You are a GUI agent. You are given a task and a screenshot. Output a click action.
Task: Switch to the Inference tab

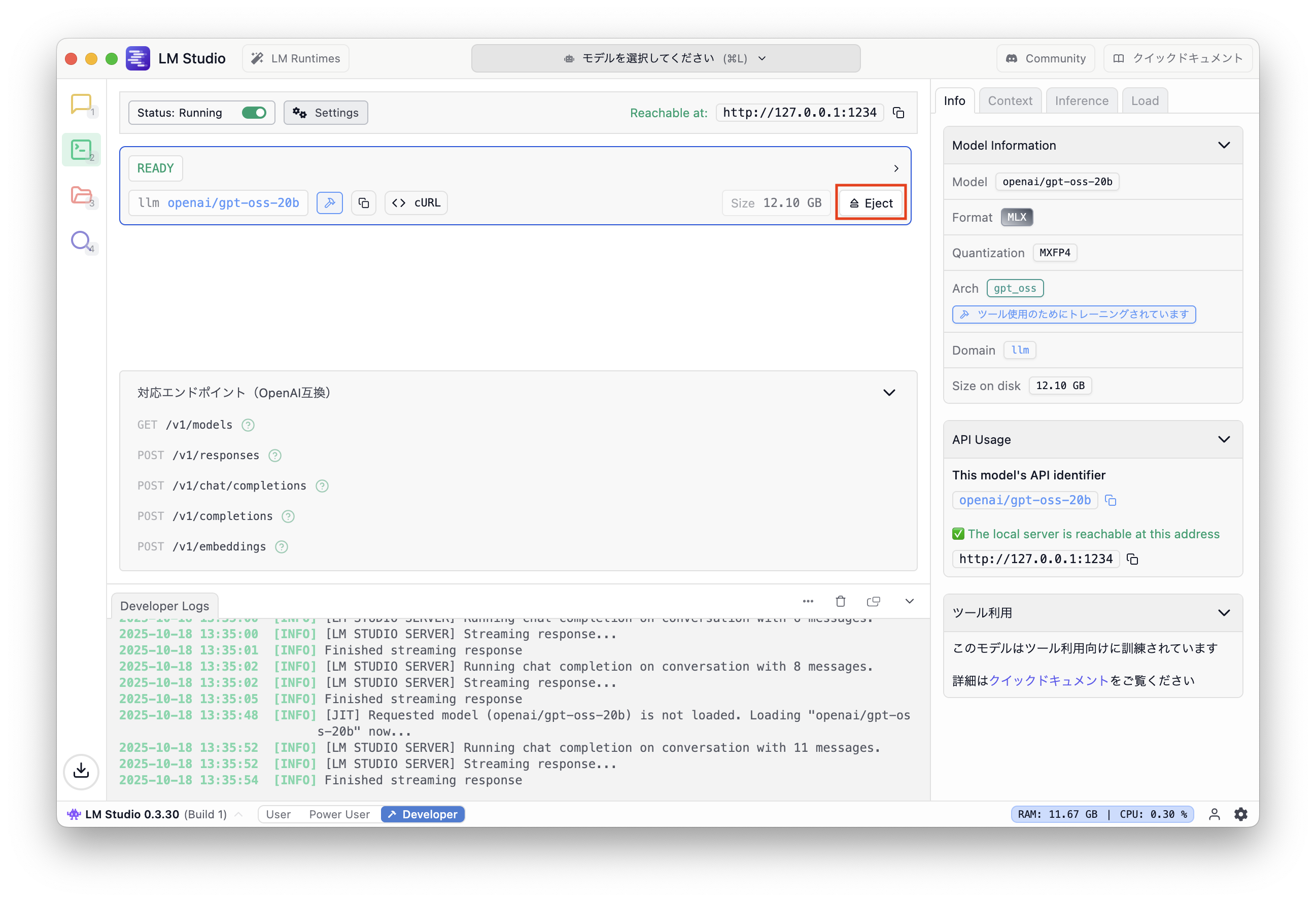tap(1081, 101)
